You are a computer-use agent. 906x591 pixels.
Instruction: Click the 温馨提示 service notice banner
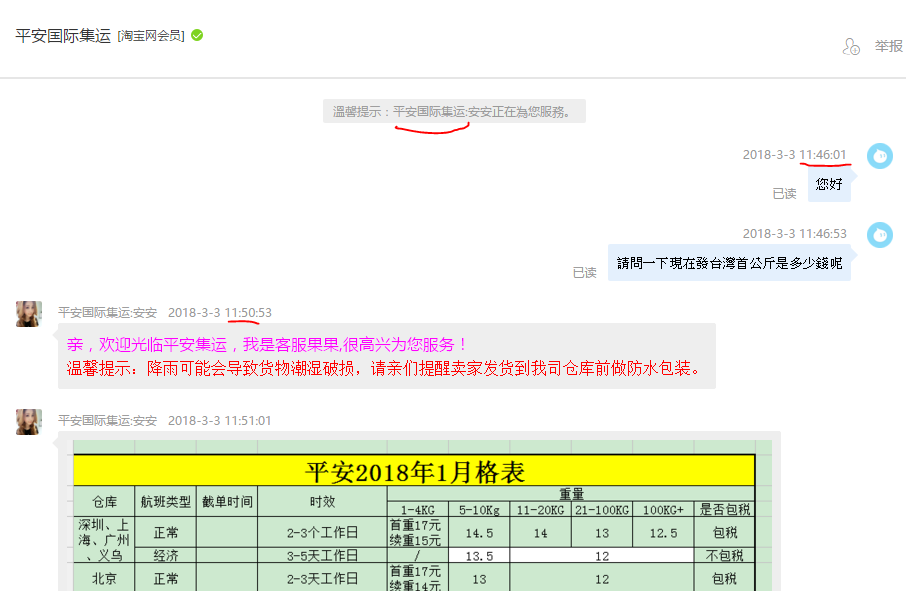454,111
